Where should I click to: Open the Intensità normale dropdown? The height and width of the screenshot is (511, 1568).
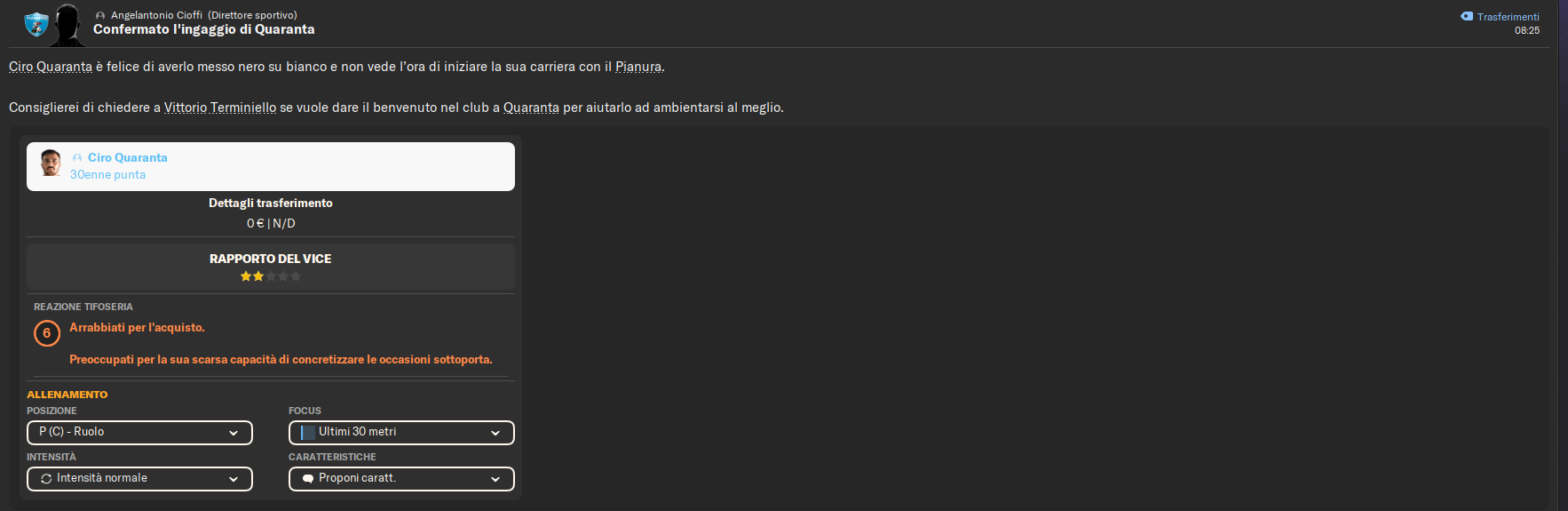[139, 479]
